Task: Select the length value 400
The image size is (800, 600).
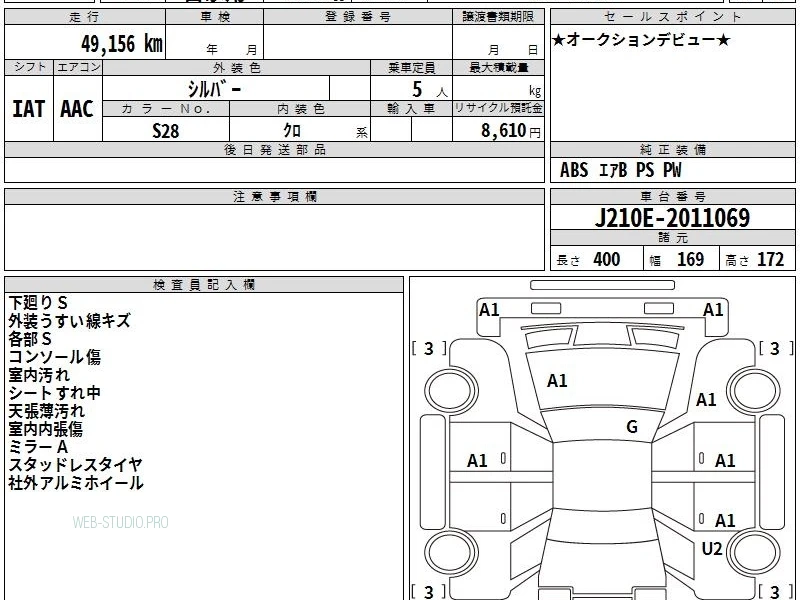Action: pos(607,259)
